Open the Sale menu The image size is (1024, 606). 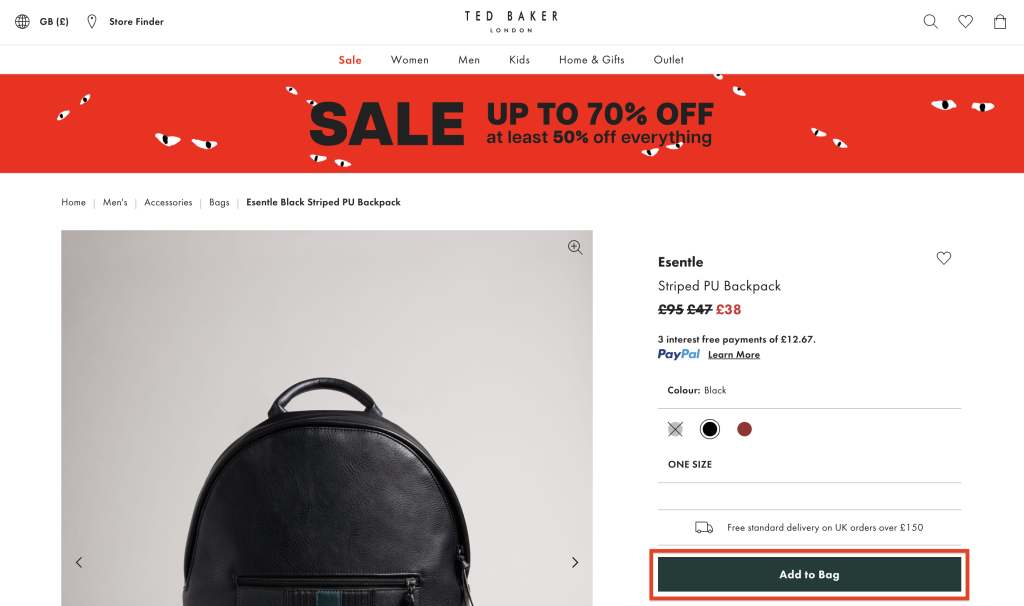350,60
